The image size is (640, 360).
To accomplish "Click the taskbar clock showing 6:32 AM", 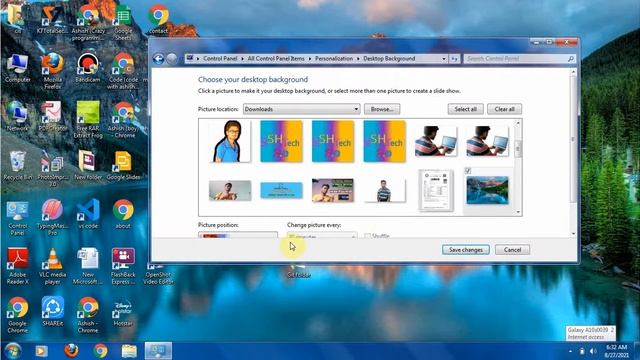I will pyautogui.click(x=617, y=351).
